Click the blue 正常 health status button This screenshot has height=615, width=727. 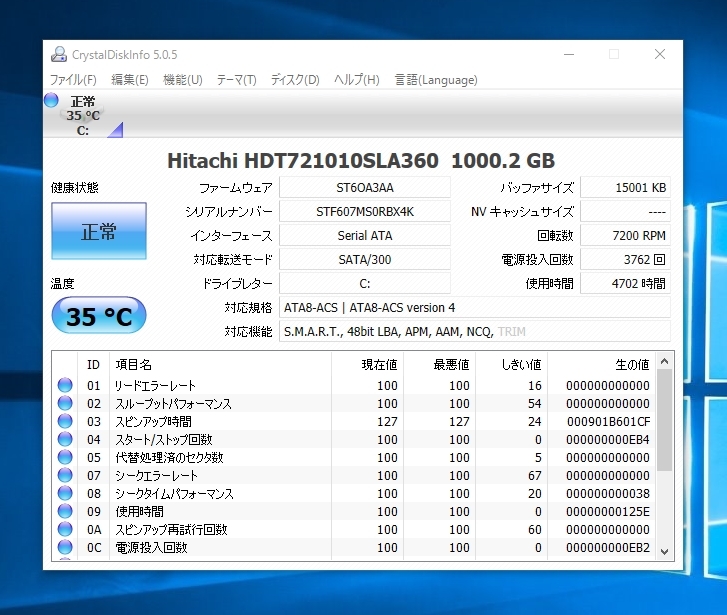click(98, 232)
